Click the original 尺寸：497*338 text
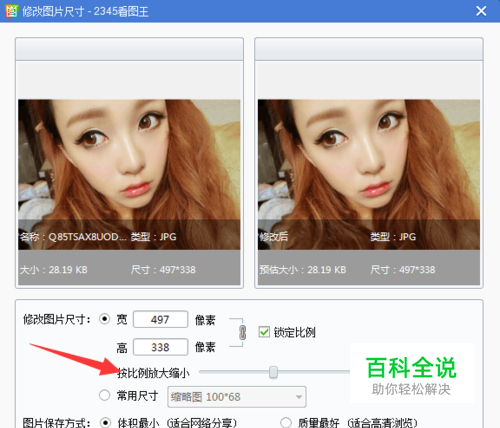Viewport: 500px width, 428px height. pyautogui.click(x=163, y=269)
